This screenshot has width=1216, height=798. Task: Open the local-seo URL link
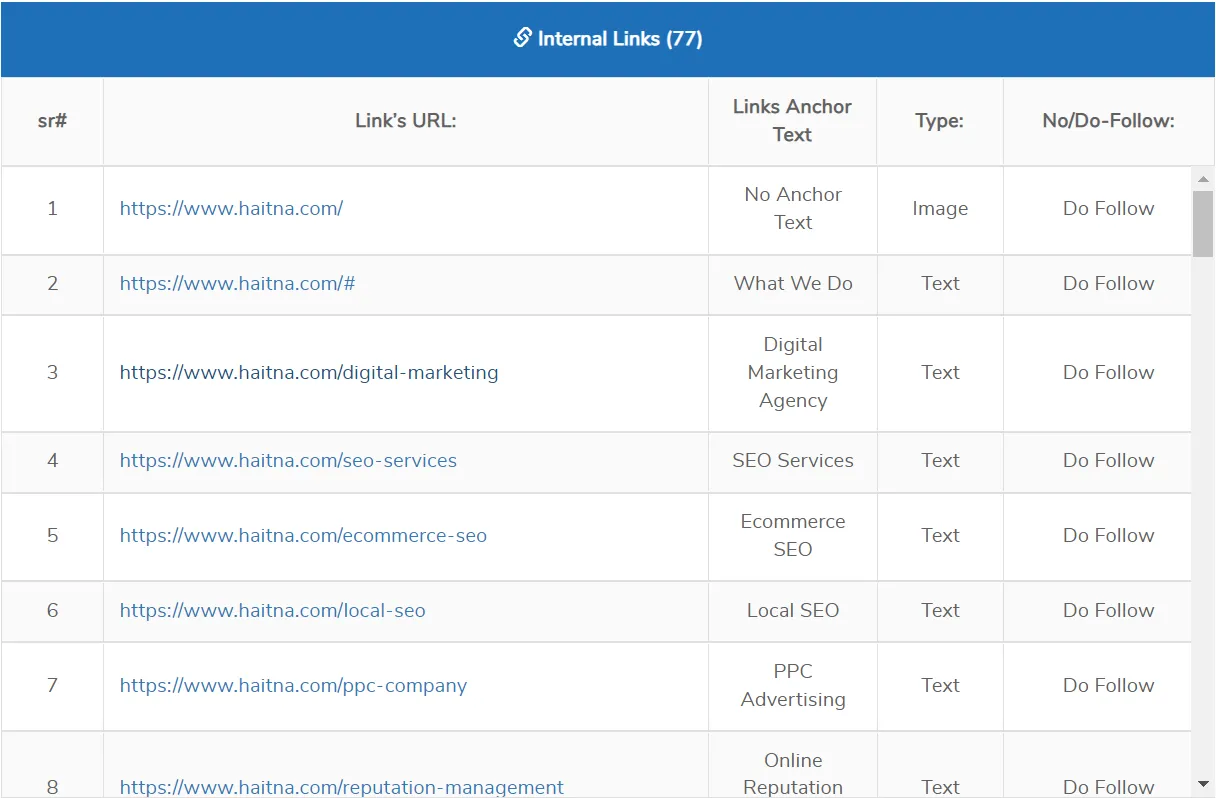tap(272, 610)
